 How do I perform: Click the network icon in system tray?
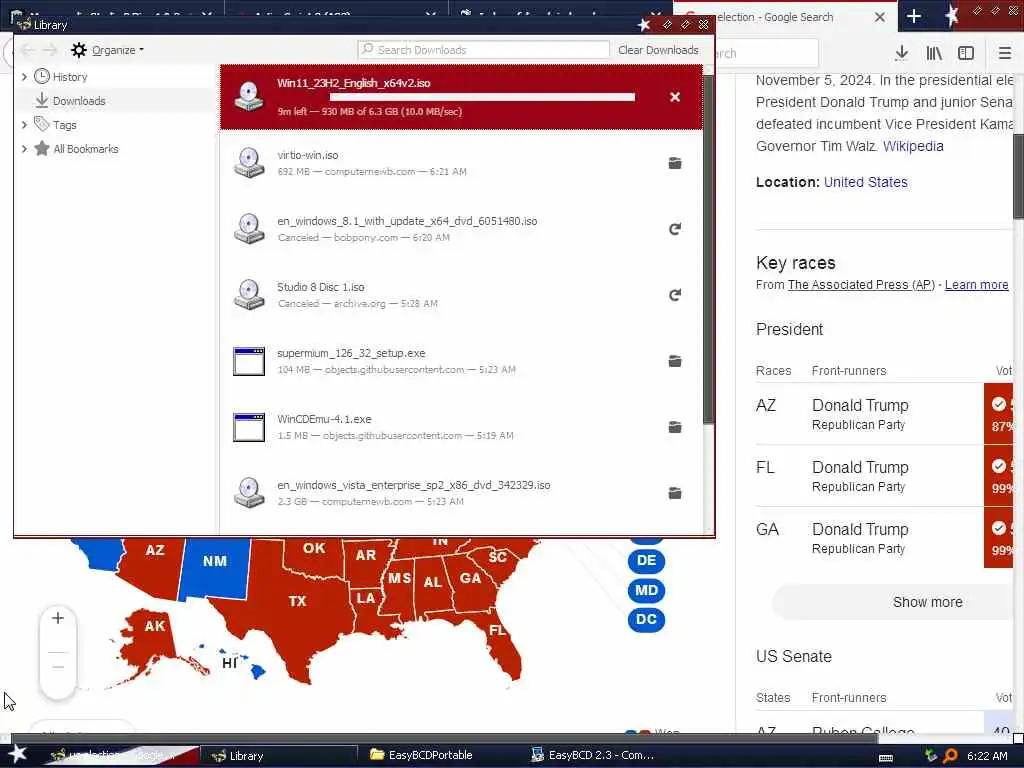coord(931,756)
